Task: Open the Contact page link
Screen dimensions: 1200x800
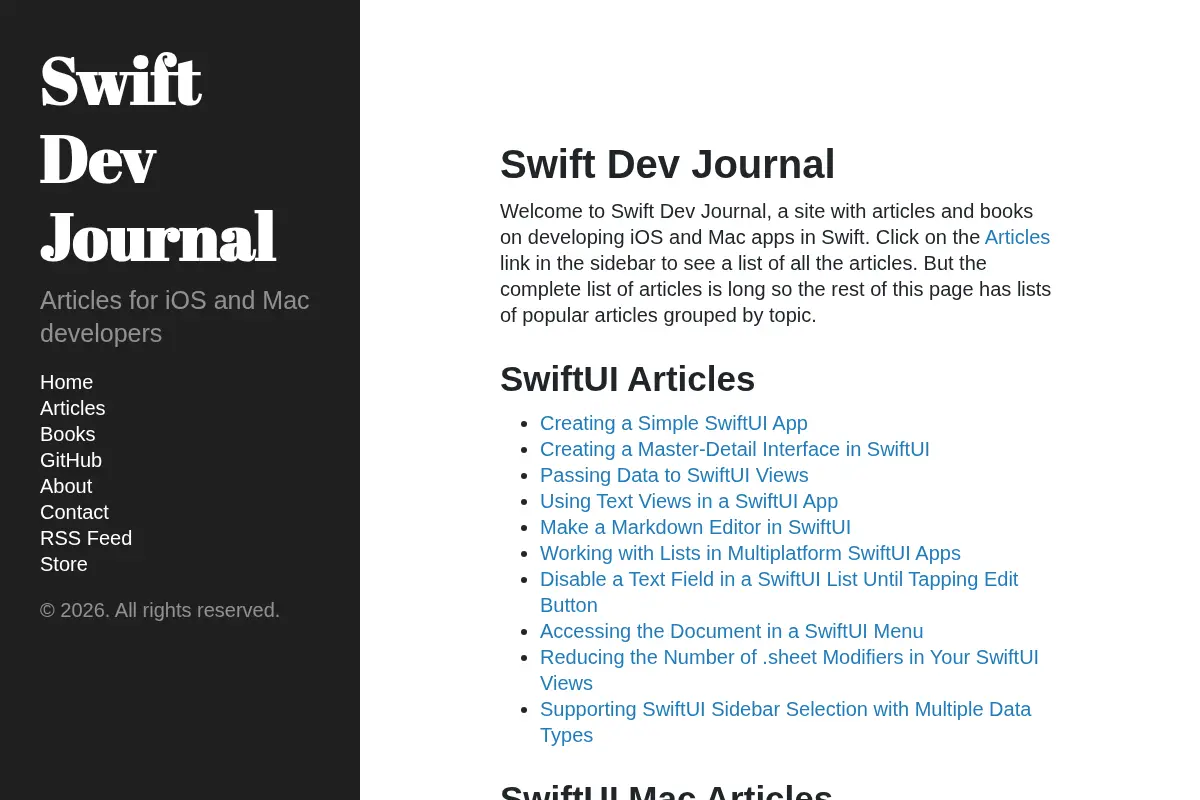Action: pos(74,512)
